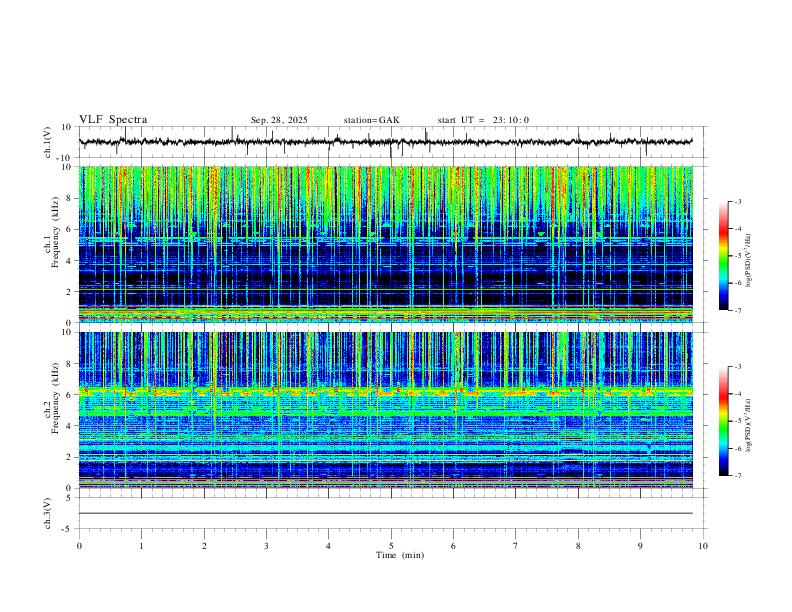Image resolution: width=792 pixels, height=612 pixels.
Task: Click the 'Time (min)' axis label
Action: click(x=400, y=555)
